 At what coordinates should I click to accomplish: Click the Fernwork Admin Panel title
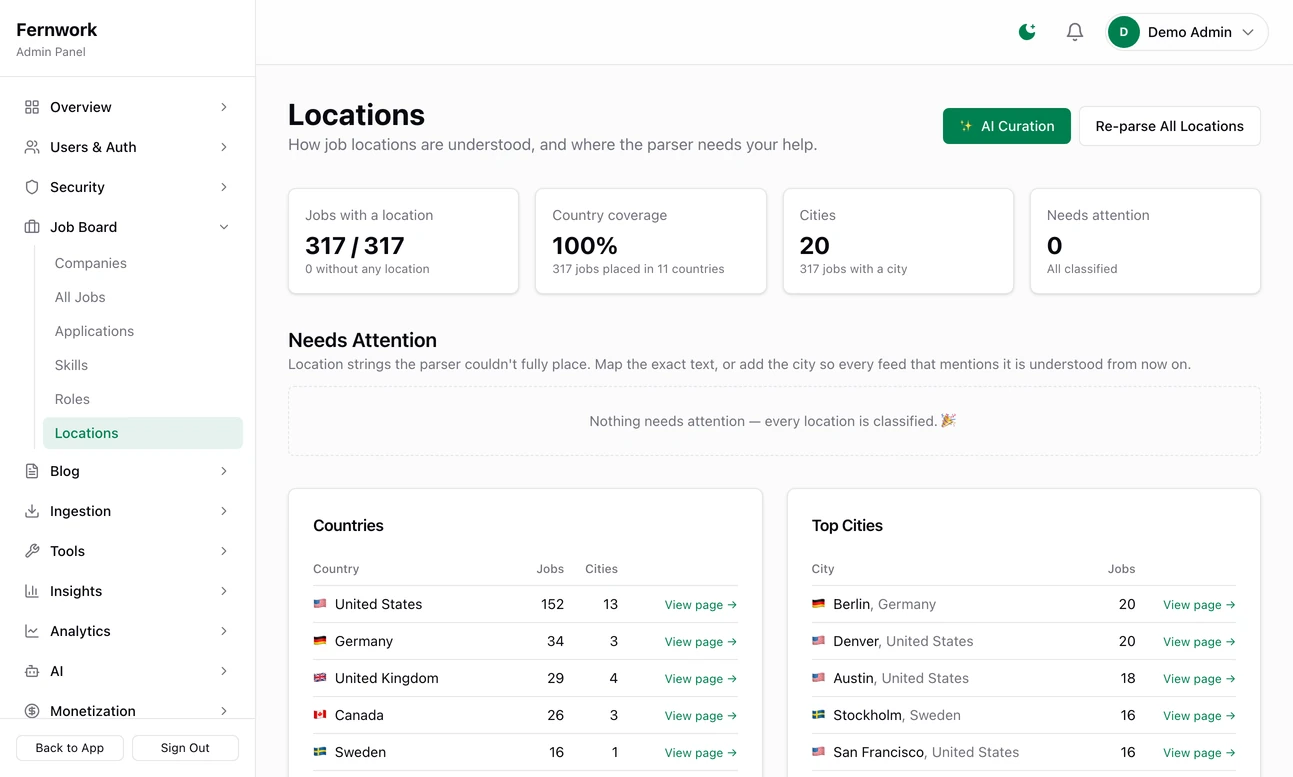(57, 39)
